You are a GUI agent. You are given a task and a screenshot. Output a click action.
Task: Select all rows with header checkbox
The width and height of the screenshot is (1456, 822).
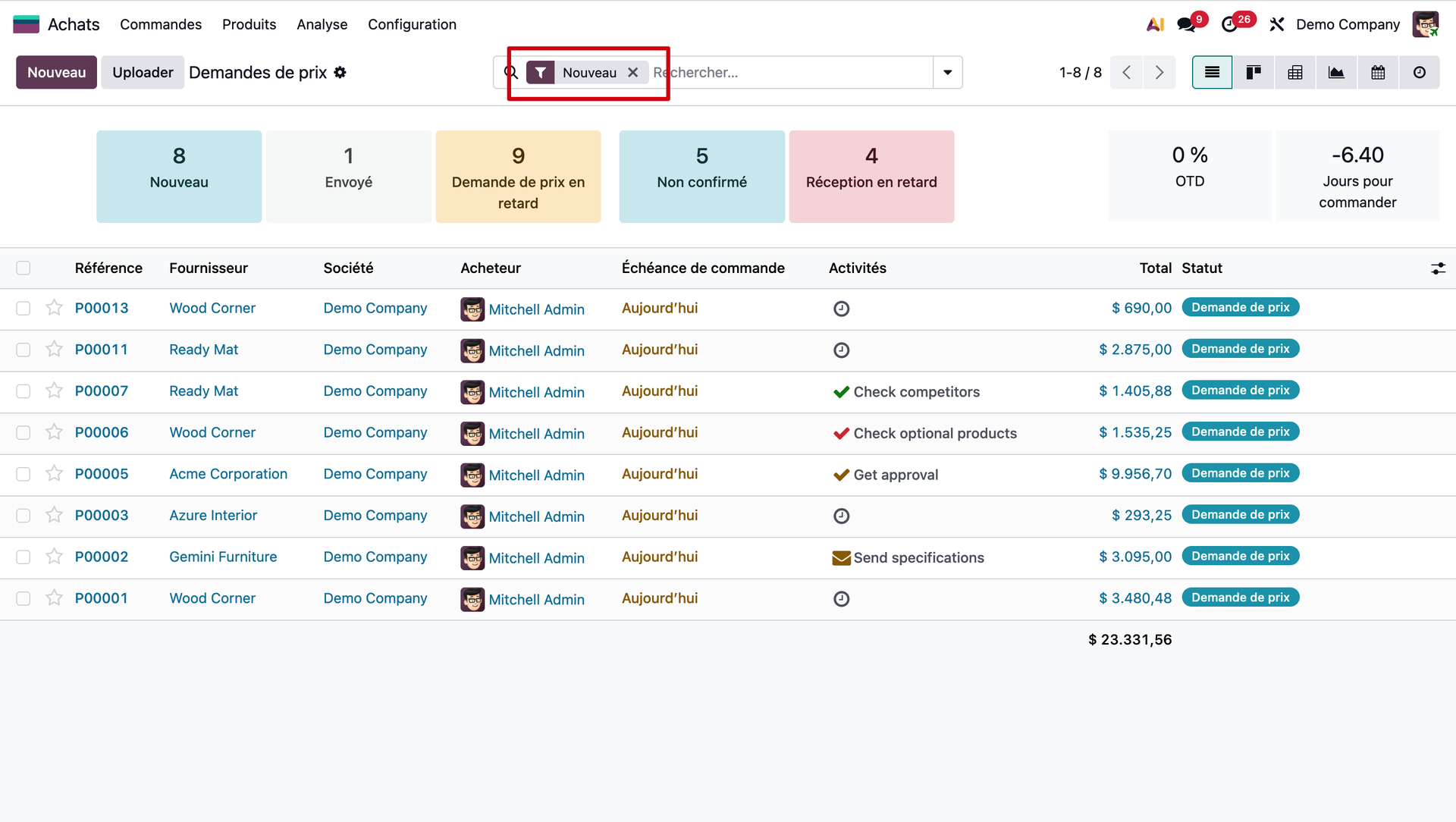coord(24,268)
